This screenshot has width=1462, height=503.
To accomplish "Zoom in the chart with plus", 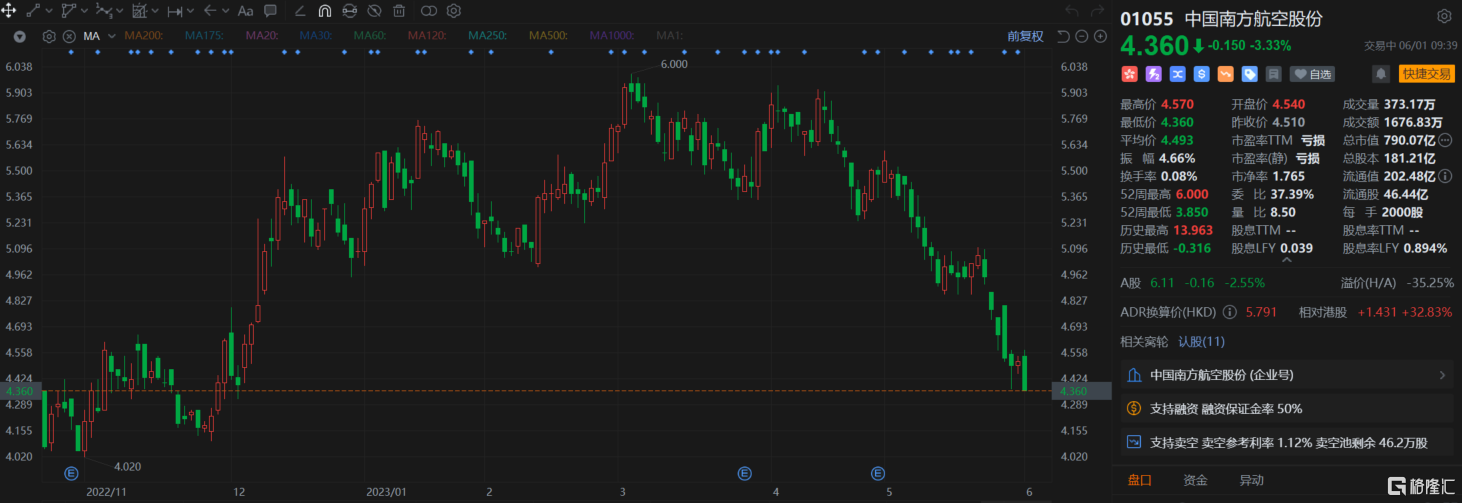I will point(1100,36).
